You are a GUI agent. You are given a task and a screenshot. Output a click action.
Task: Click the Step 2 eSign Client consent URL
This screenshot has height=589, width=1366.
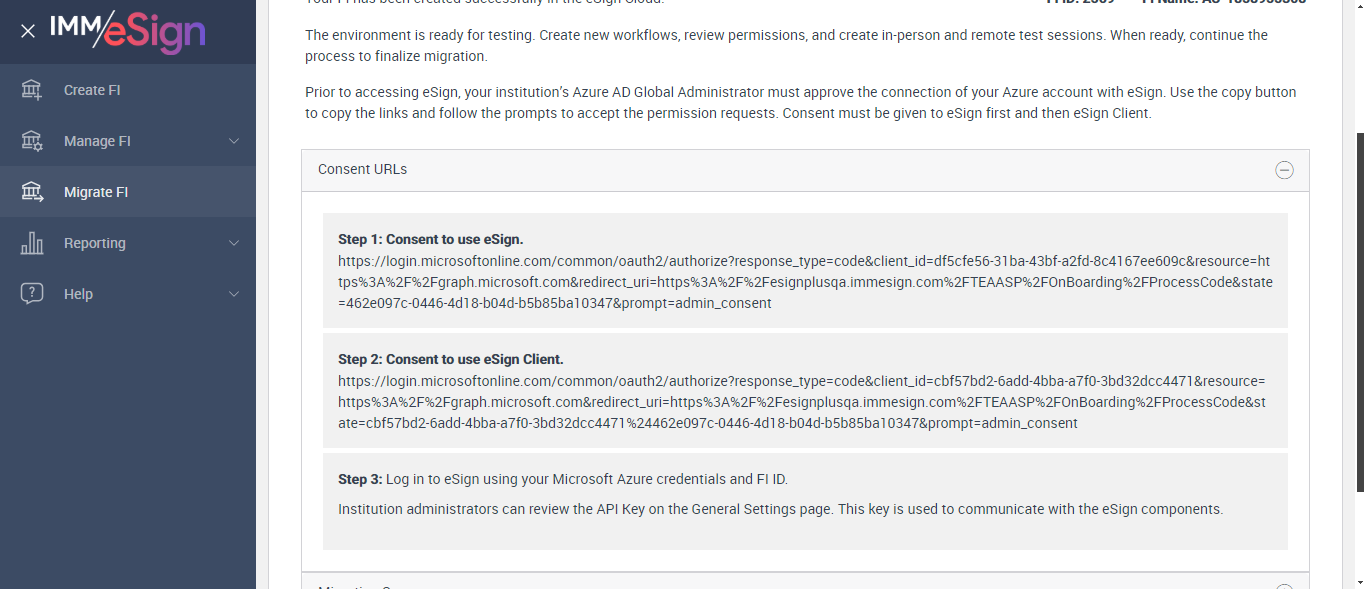[801, 402]
